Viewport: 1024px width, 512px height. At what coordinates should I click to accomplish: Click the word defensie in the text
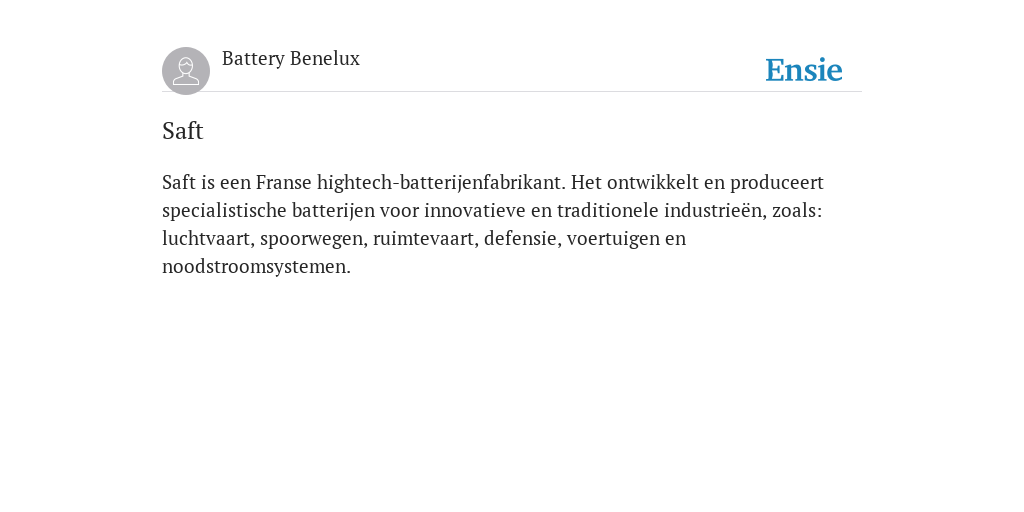522,238
